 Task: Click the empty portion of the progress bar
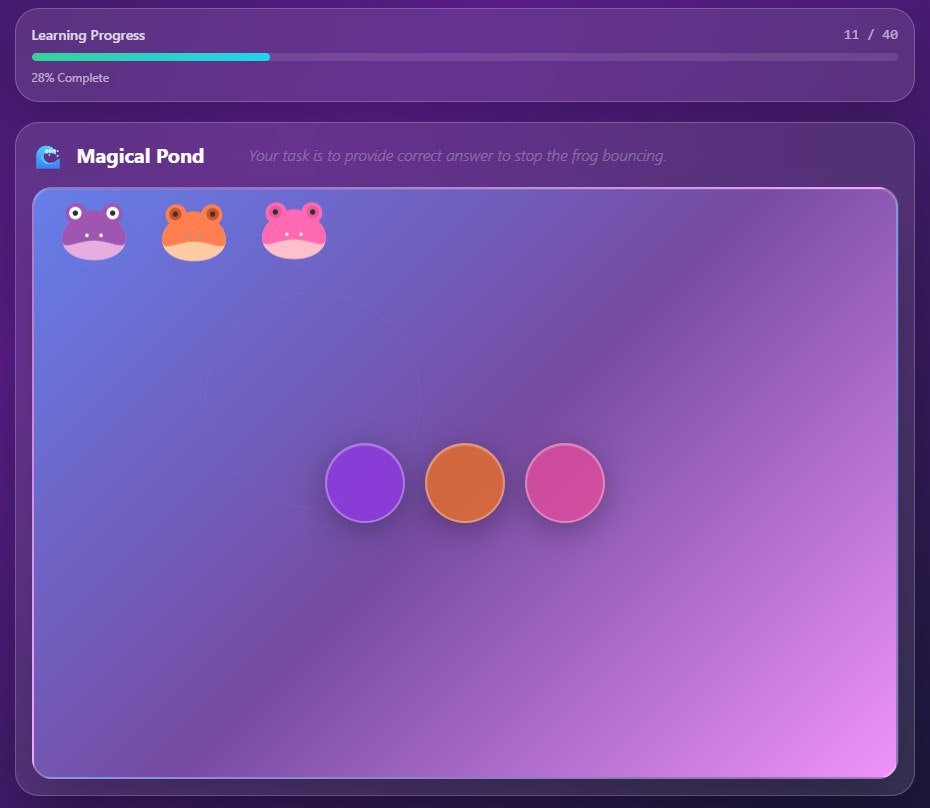pyautogui.click(x=600, y=57)
